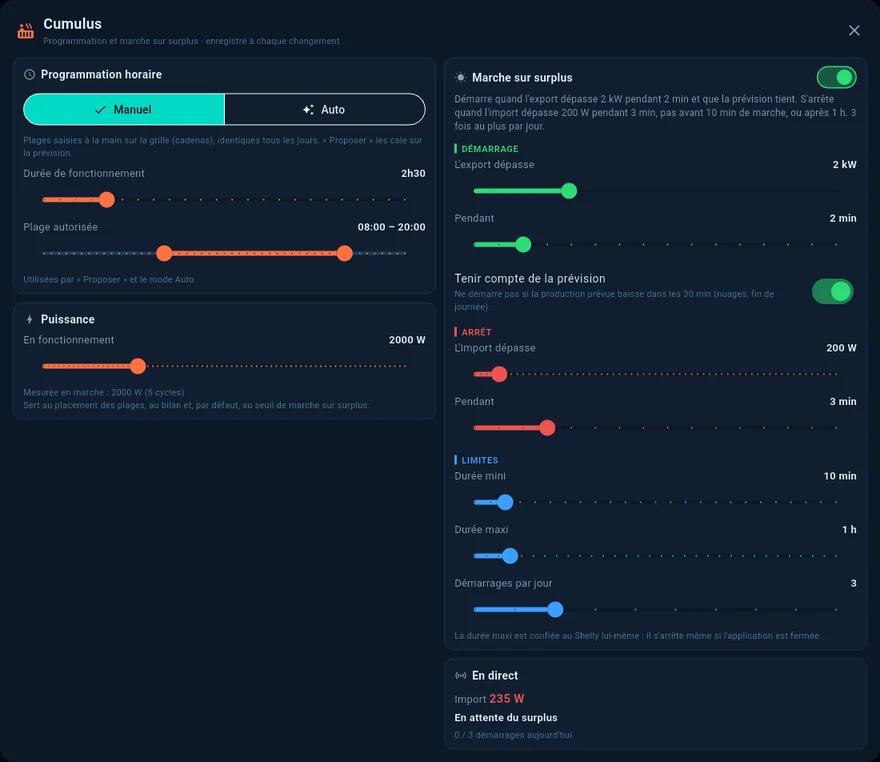Click the clock icon beside Programmation horaire
880x762 pixels.
point(29,75)
